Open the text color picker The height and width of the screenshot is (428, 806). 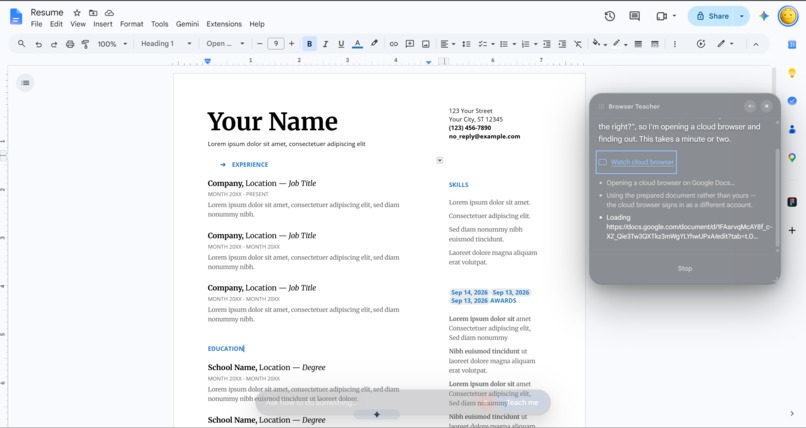coord(357,44)
